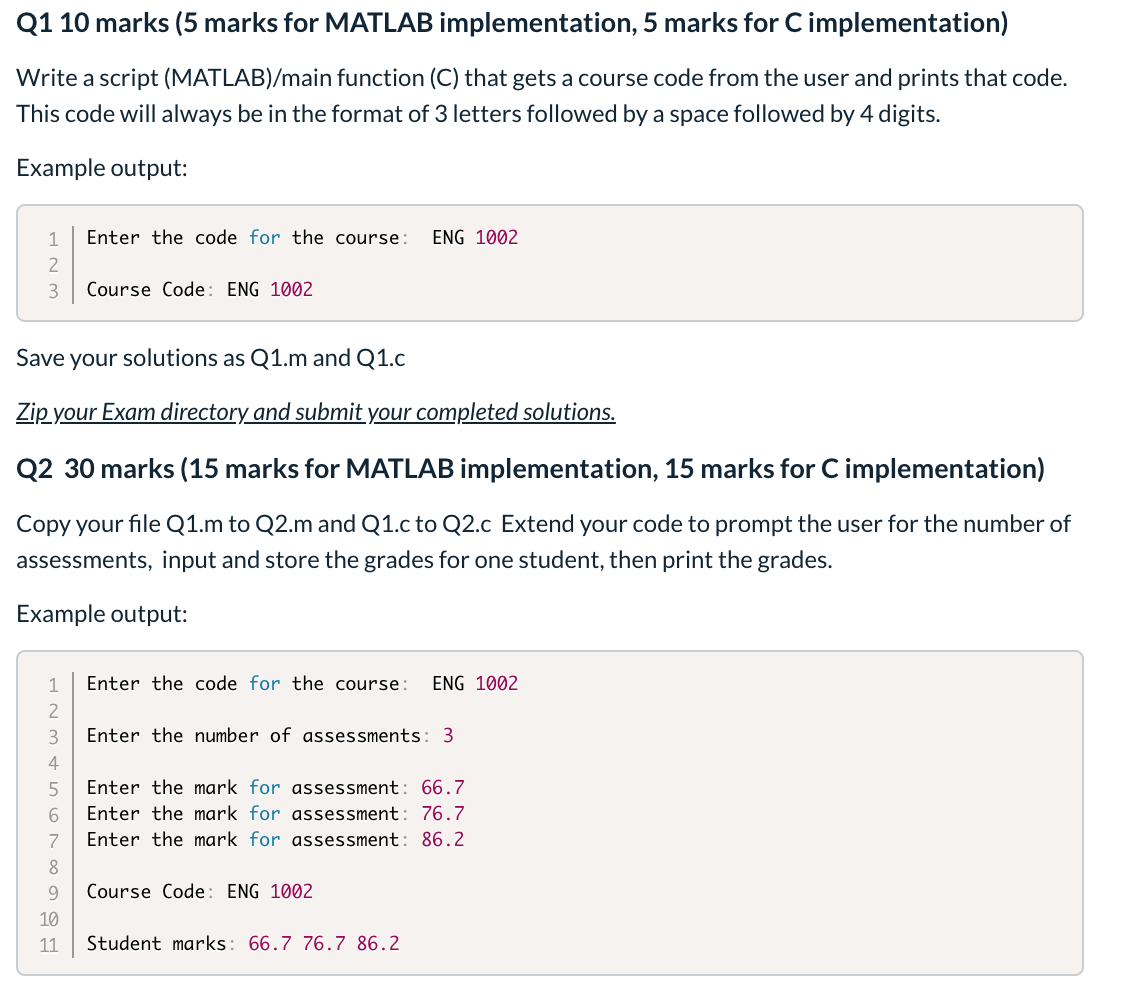Viewport: 1122px width, 1000px height.
Task: Click line number 9 in the second code block
Action: (52, 891)
